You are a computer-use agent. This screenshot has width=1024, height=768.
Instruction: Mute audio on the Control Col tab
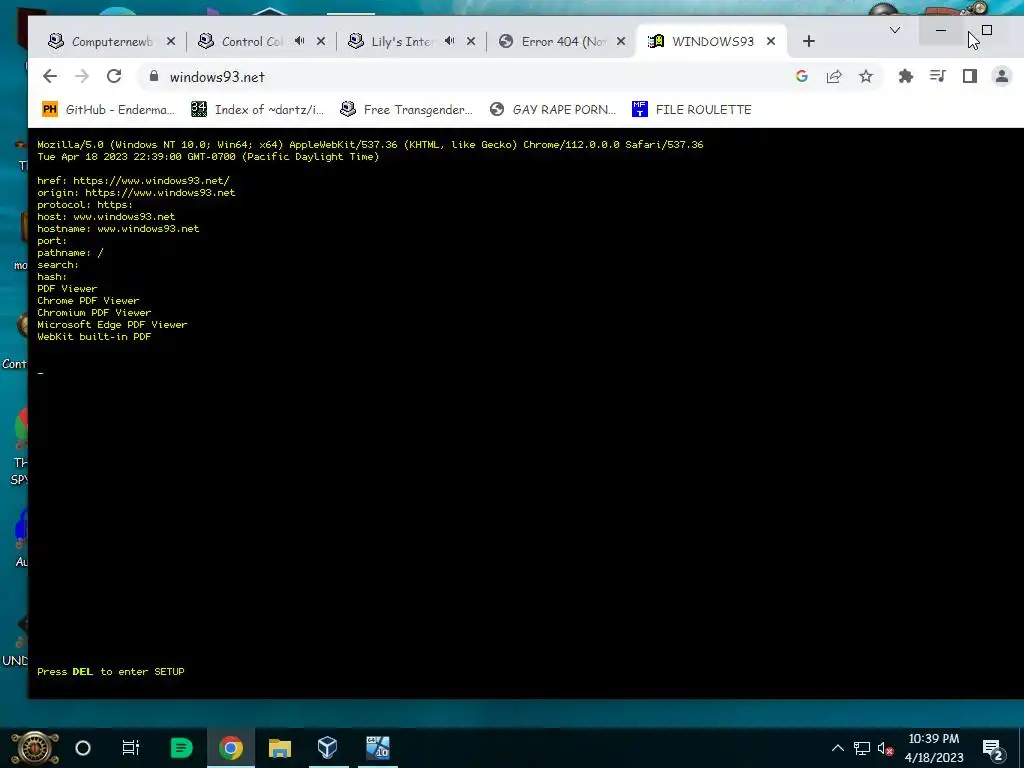pyautogui.click(x=299, y=41)
